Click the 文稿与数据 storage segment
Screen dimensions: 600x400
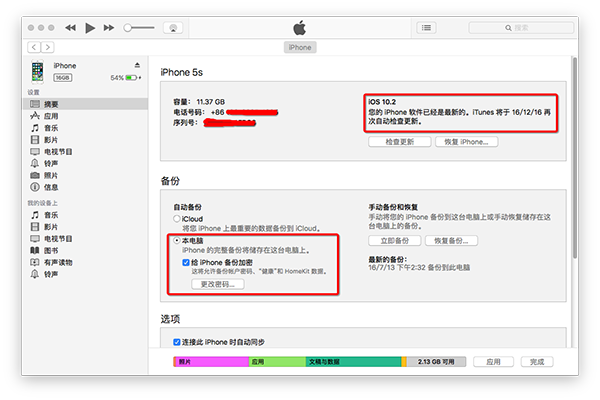coord(354,362)
